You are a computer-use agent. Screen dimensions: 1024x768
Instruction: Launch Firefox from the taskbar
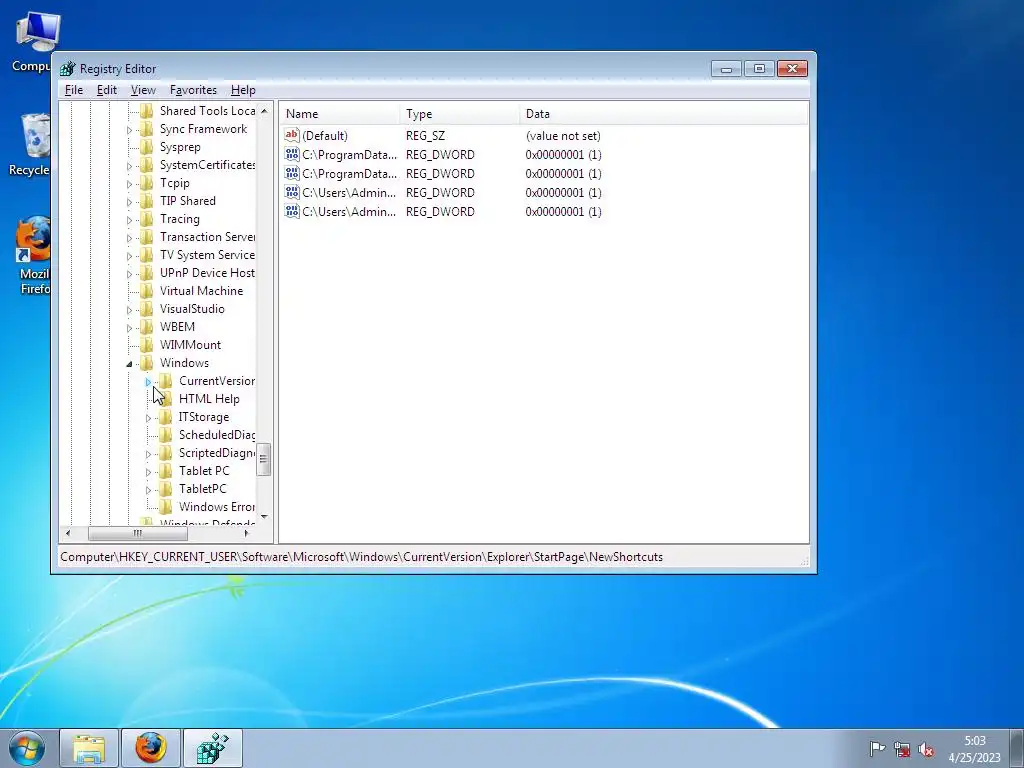pyautogui.click(x=151, y=748)
